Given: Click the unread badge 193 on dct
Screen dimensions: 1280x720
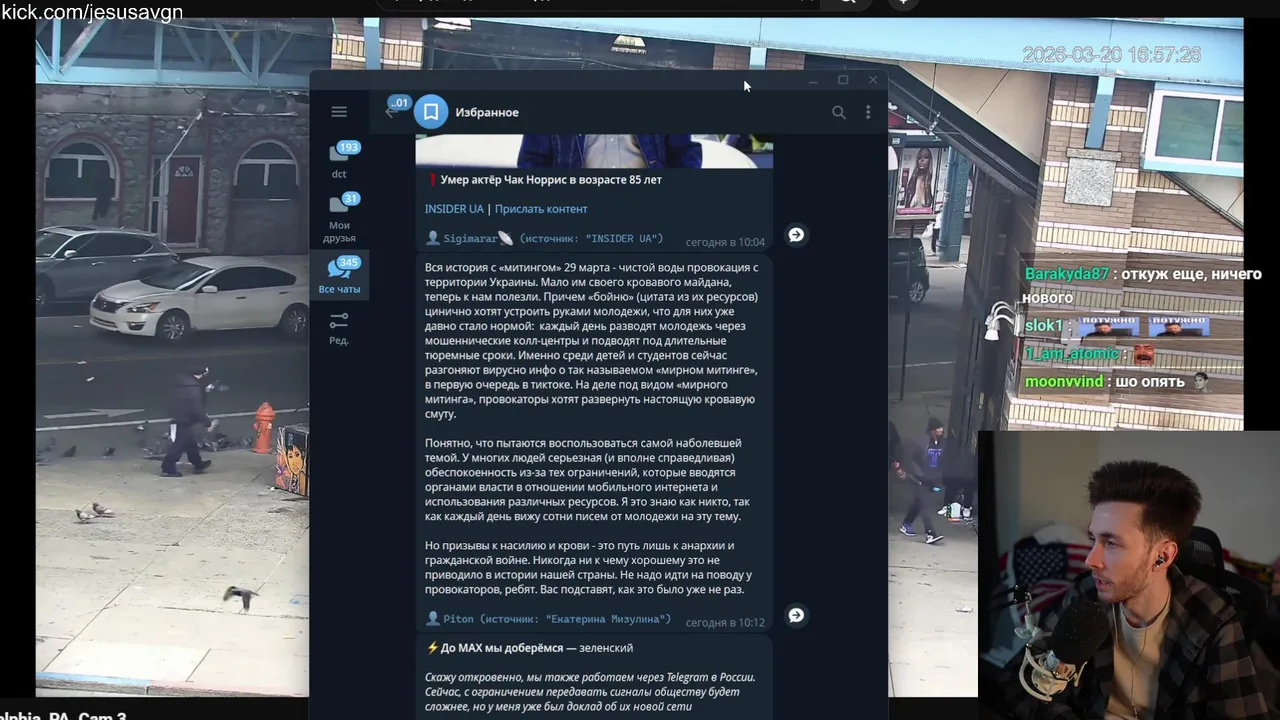Looking at the screenshot, I should [x=348, y=147].
